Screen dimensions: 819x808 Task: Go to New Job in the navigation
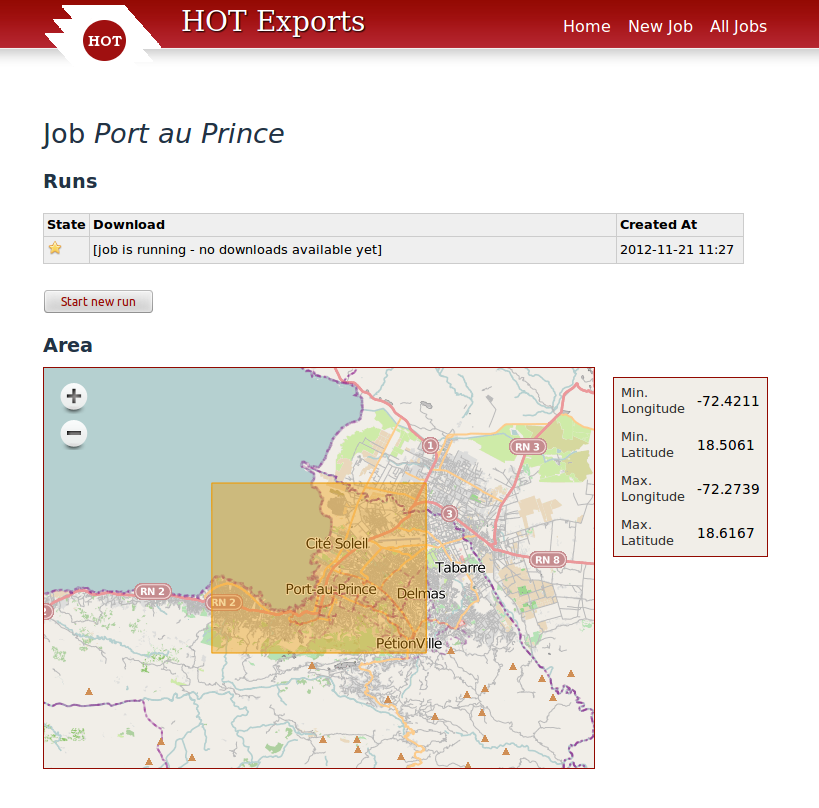(660, 26)
